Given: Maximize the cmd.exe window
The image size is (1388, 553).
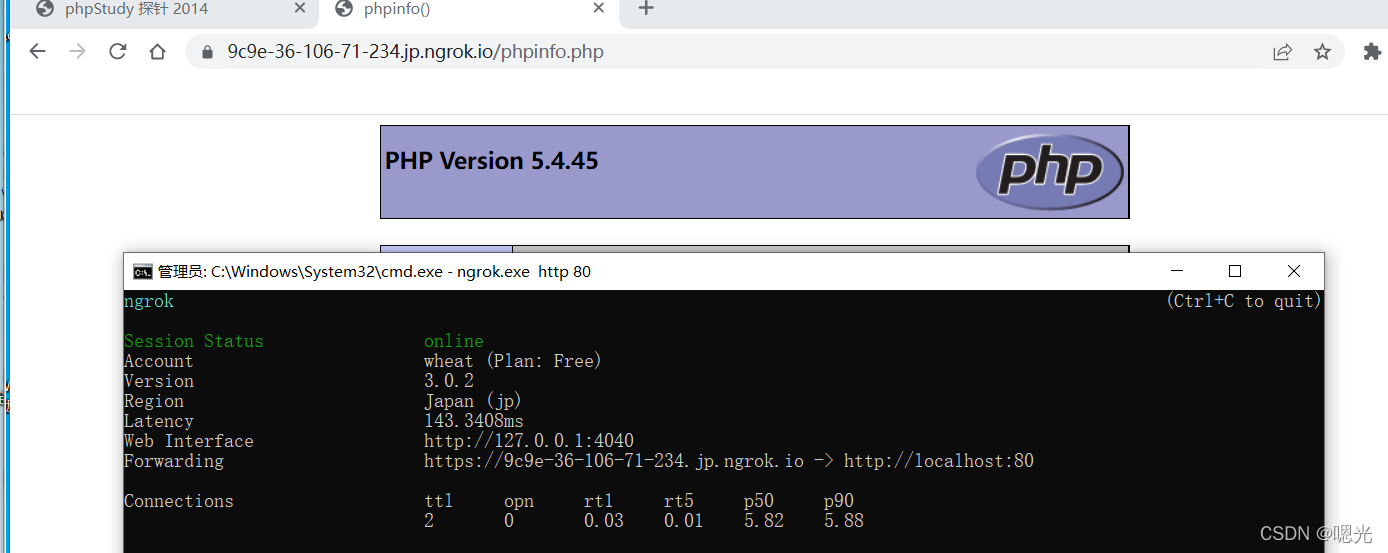Looking at the screenshot, I should tap(1234, 271).
